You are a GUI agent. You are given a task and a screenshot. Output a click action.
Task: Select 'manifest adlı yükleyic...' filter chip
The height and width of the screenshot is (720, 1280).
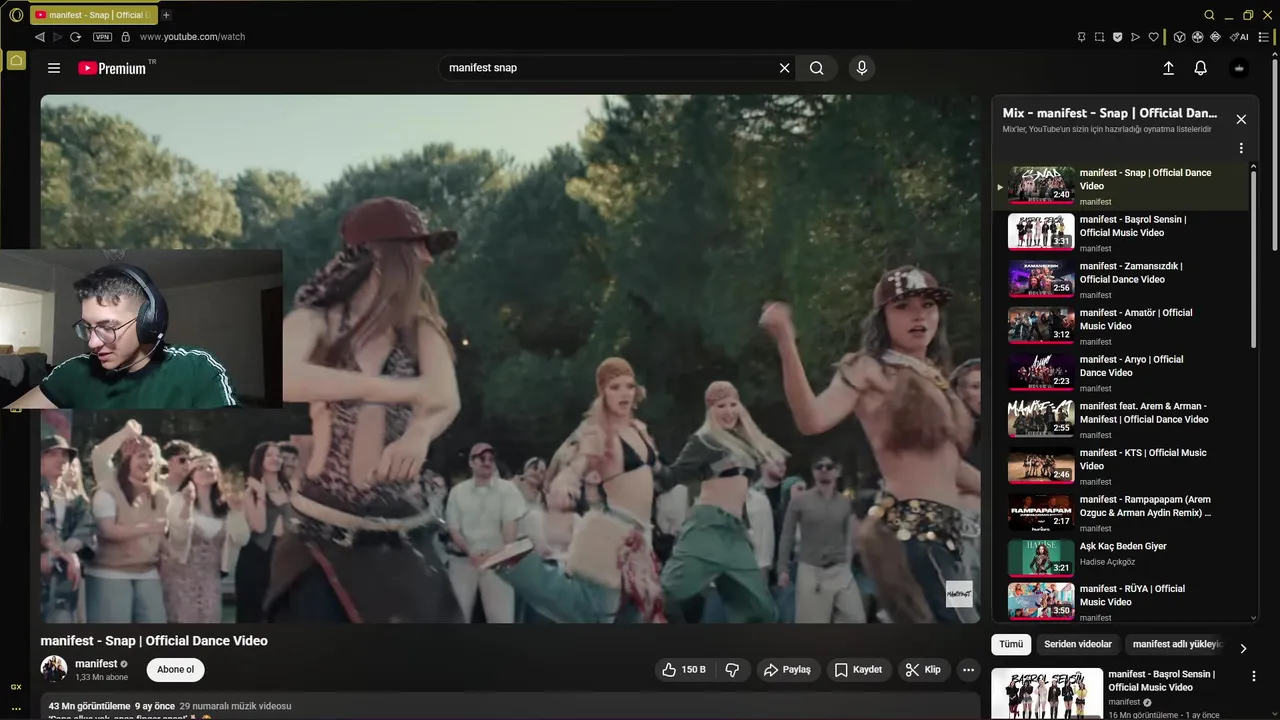click(1177, 644)
